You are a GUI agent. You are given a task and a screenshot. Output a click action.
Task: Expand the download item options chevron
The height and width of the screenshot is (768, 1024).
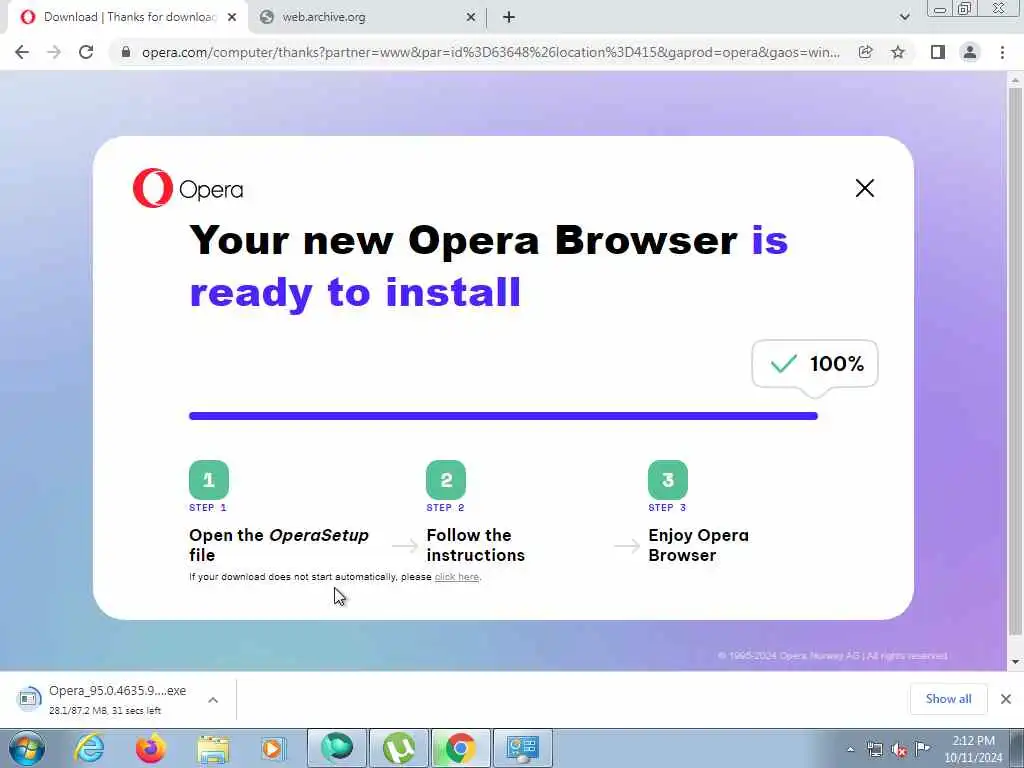(x=213, y=699)
